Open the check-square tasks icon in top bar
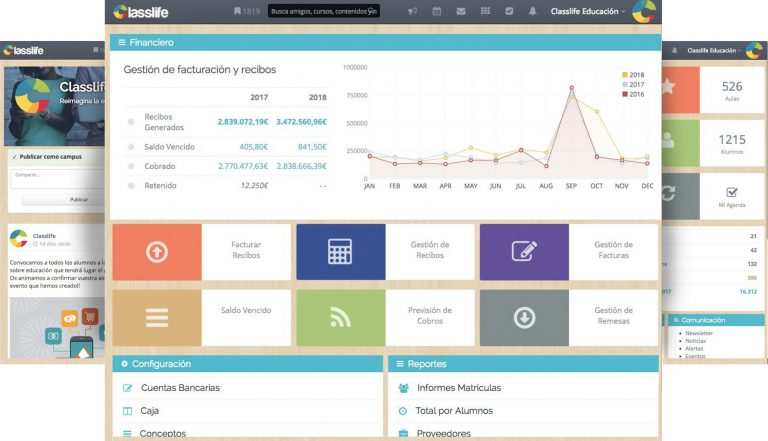The image size is (768, 441). click(x=509, y=11)
